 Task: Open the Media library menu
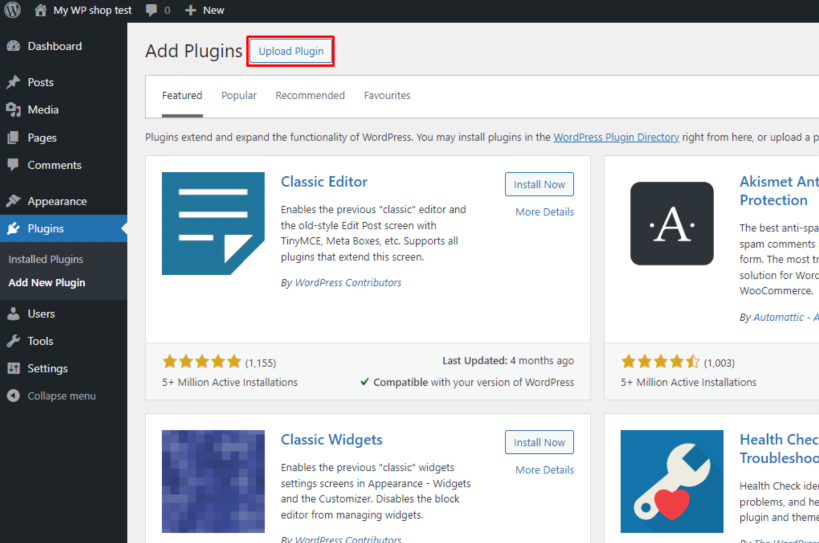[43, 110]
